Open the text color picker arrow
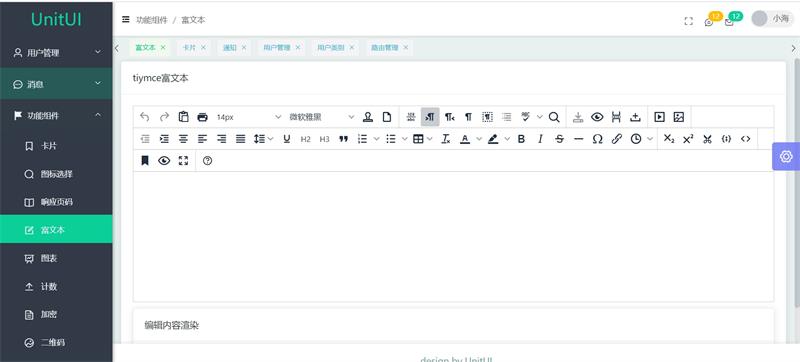 479,139
